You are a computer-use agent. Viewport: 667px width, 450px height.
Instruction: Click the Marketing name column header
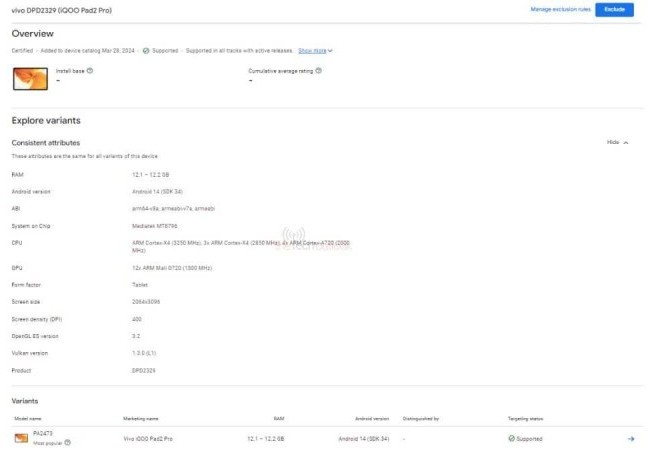[141, 419]
